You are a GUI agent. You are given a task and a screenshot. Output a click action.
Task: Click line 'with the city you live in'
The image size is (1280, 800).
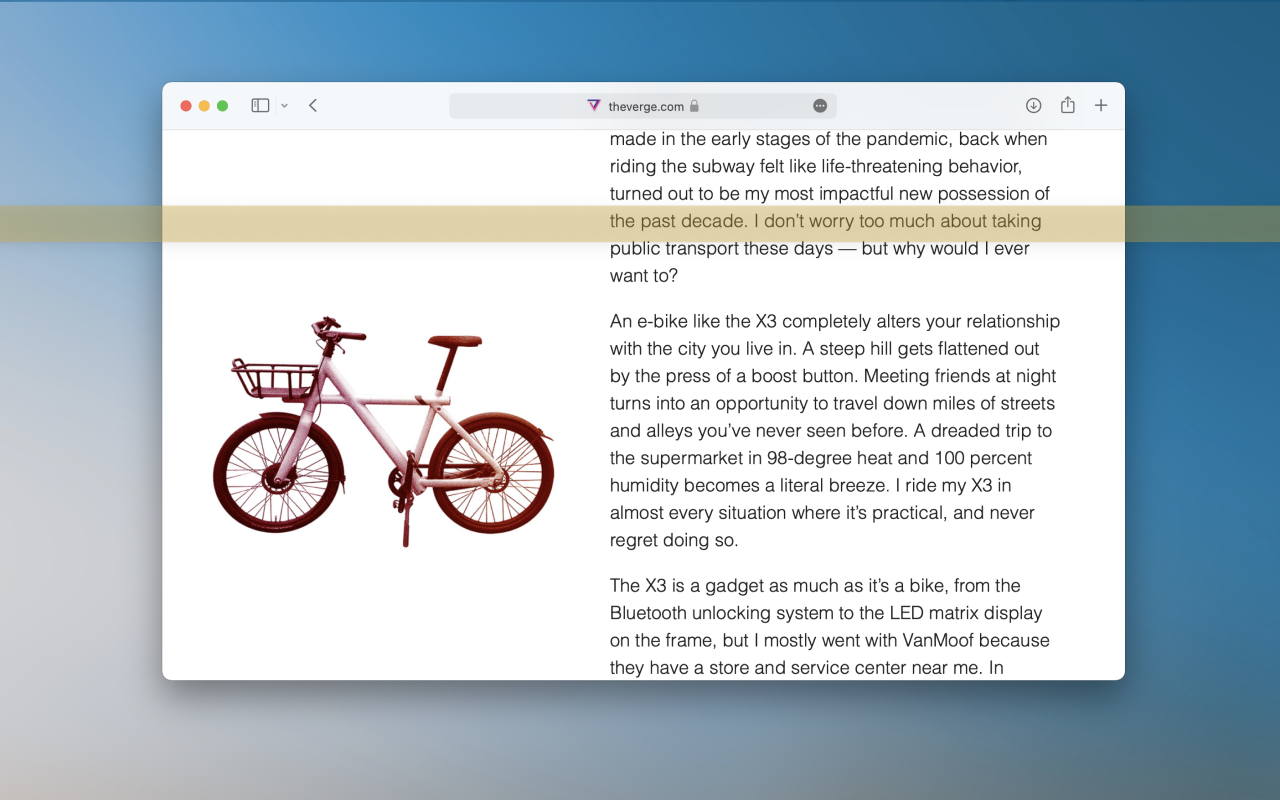(825, 348)
